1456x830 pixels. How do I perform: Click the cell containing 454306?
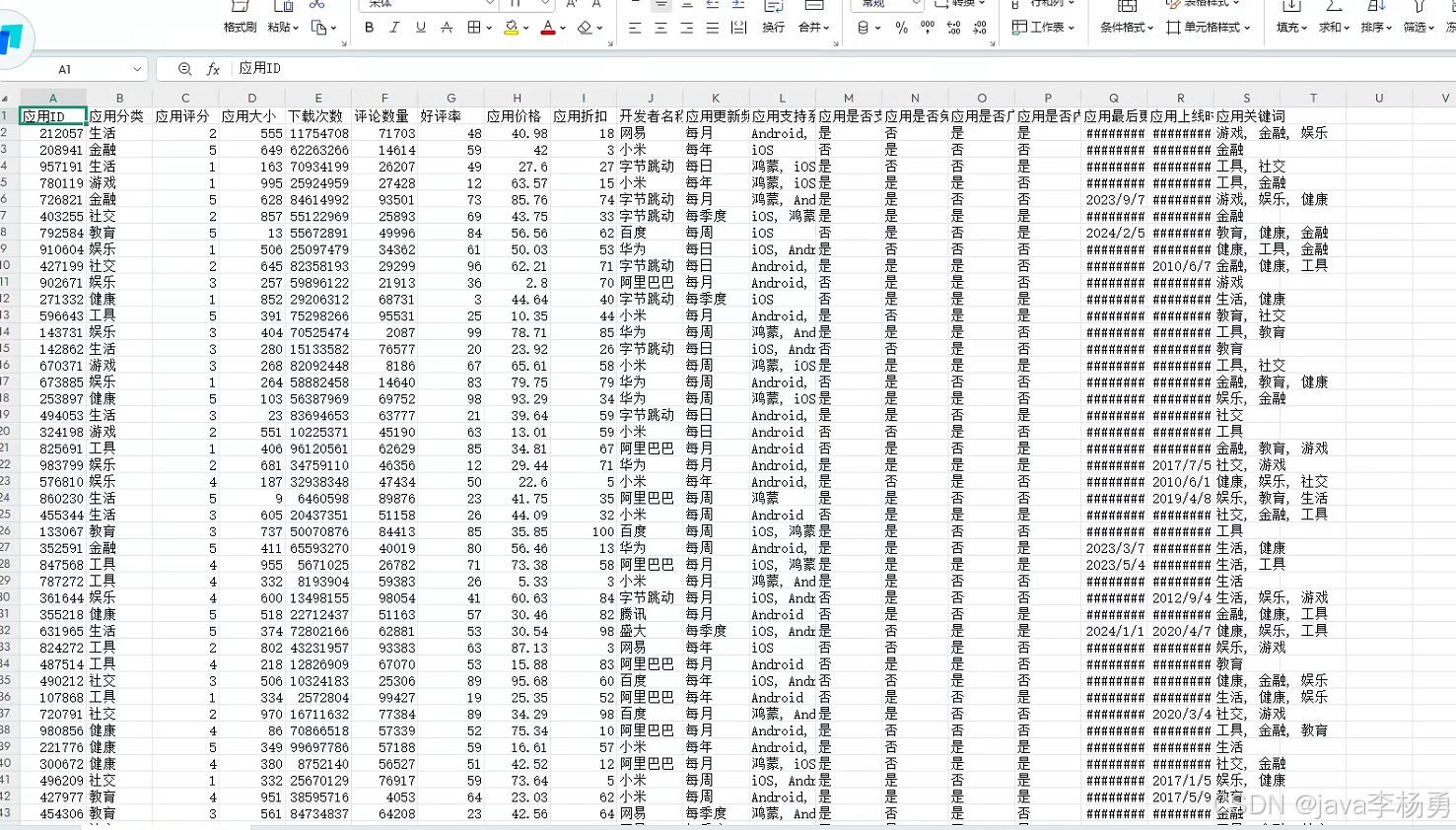(x=53, y=814)
